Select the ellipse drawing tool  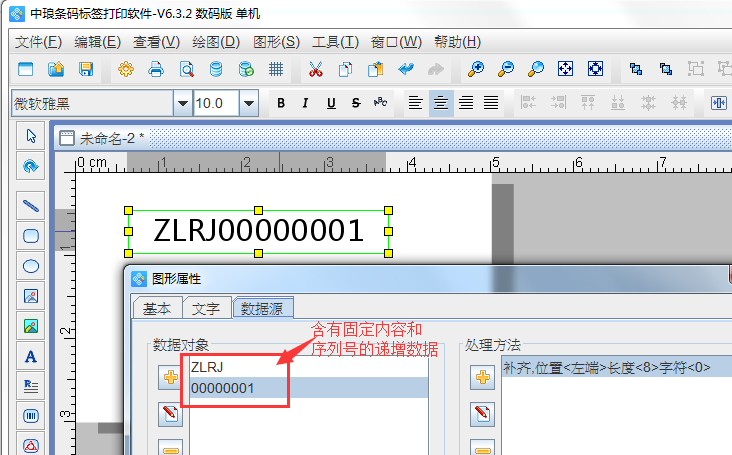tap(31, 266)
